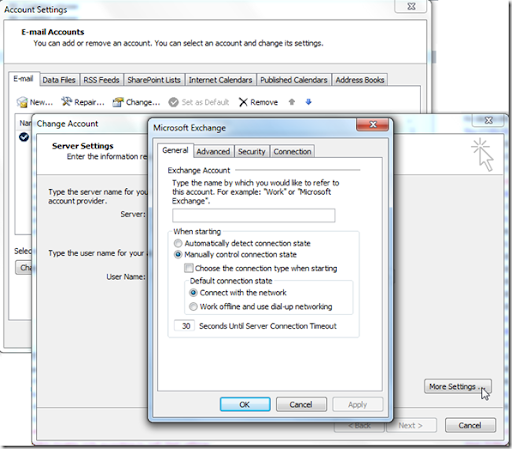Move account up with gray arrow

pyautogui.click(x=292, y=102)
